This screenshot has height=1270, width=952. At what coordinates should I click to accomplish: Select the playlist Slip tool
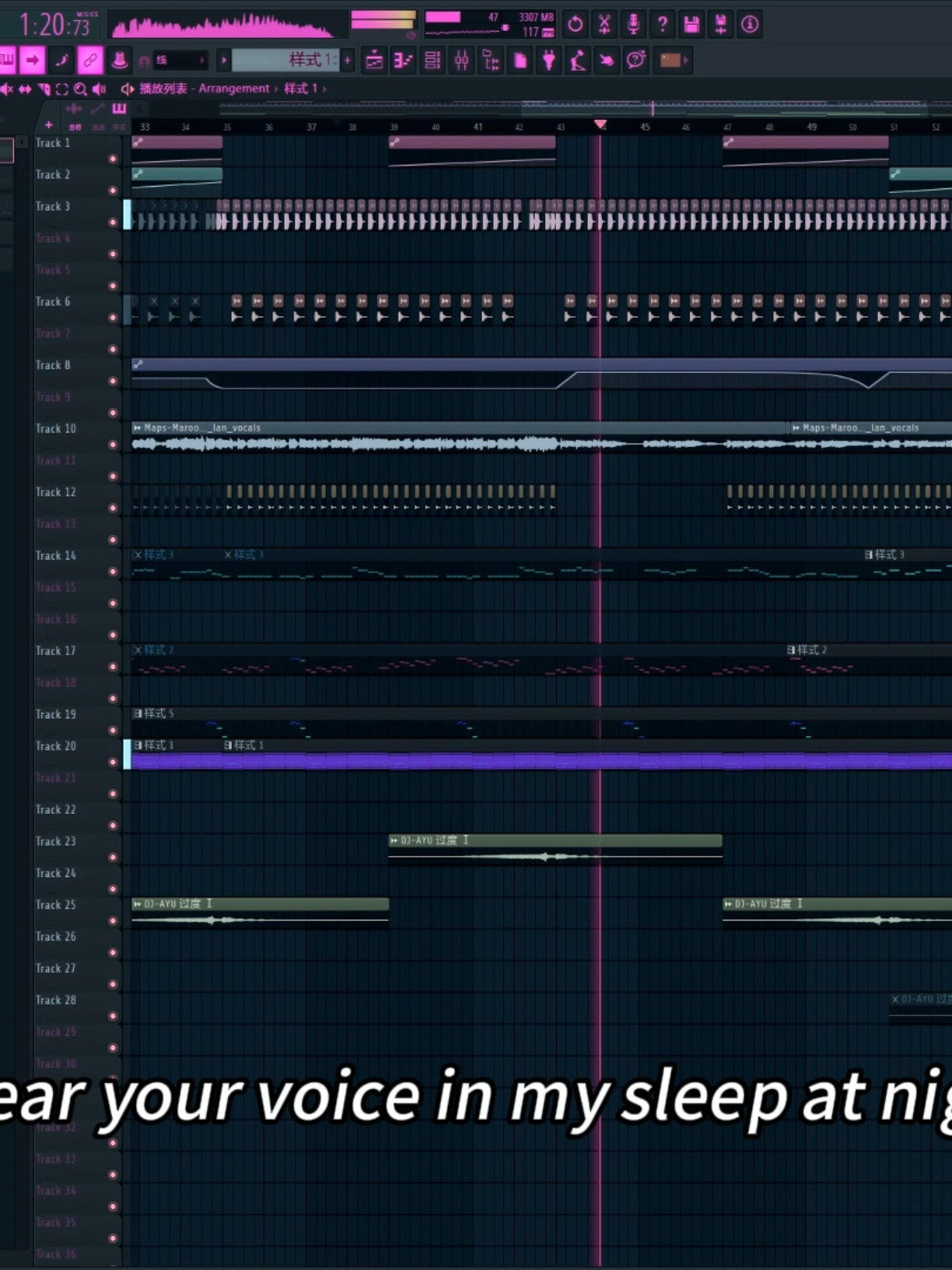[x=25, y=89]
